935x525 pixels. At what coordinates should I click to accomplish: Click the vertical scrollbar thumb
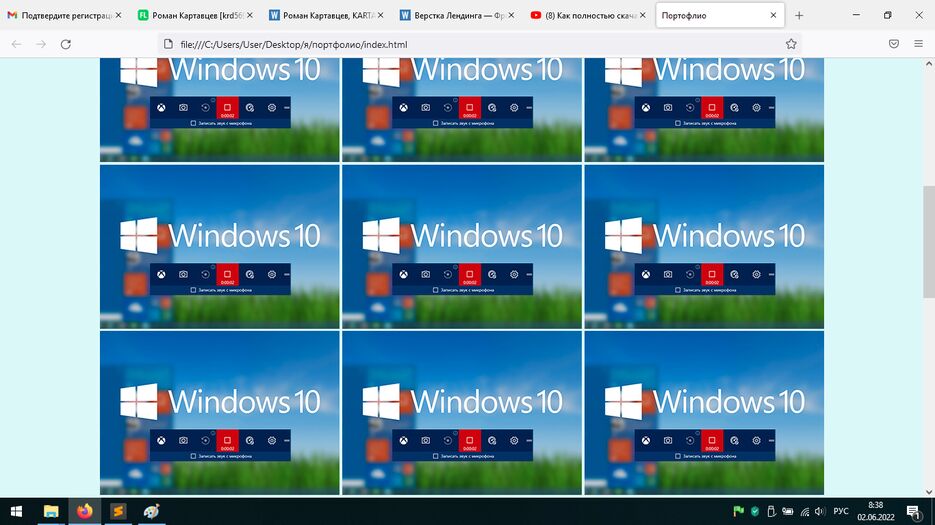click(929, 242)
